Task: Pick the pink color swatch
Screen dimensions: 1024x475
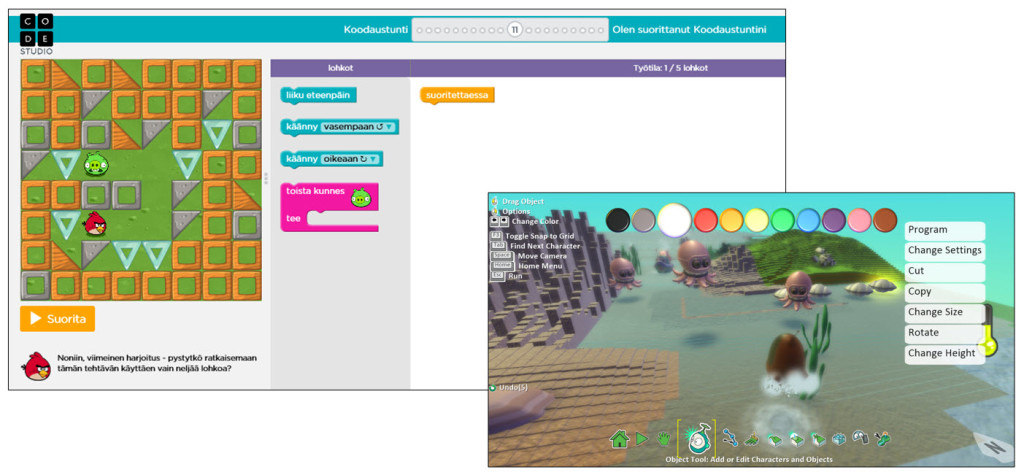Action: coord(859,220)
